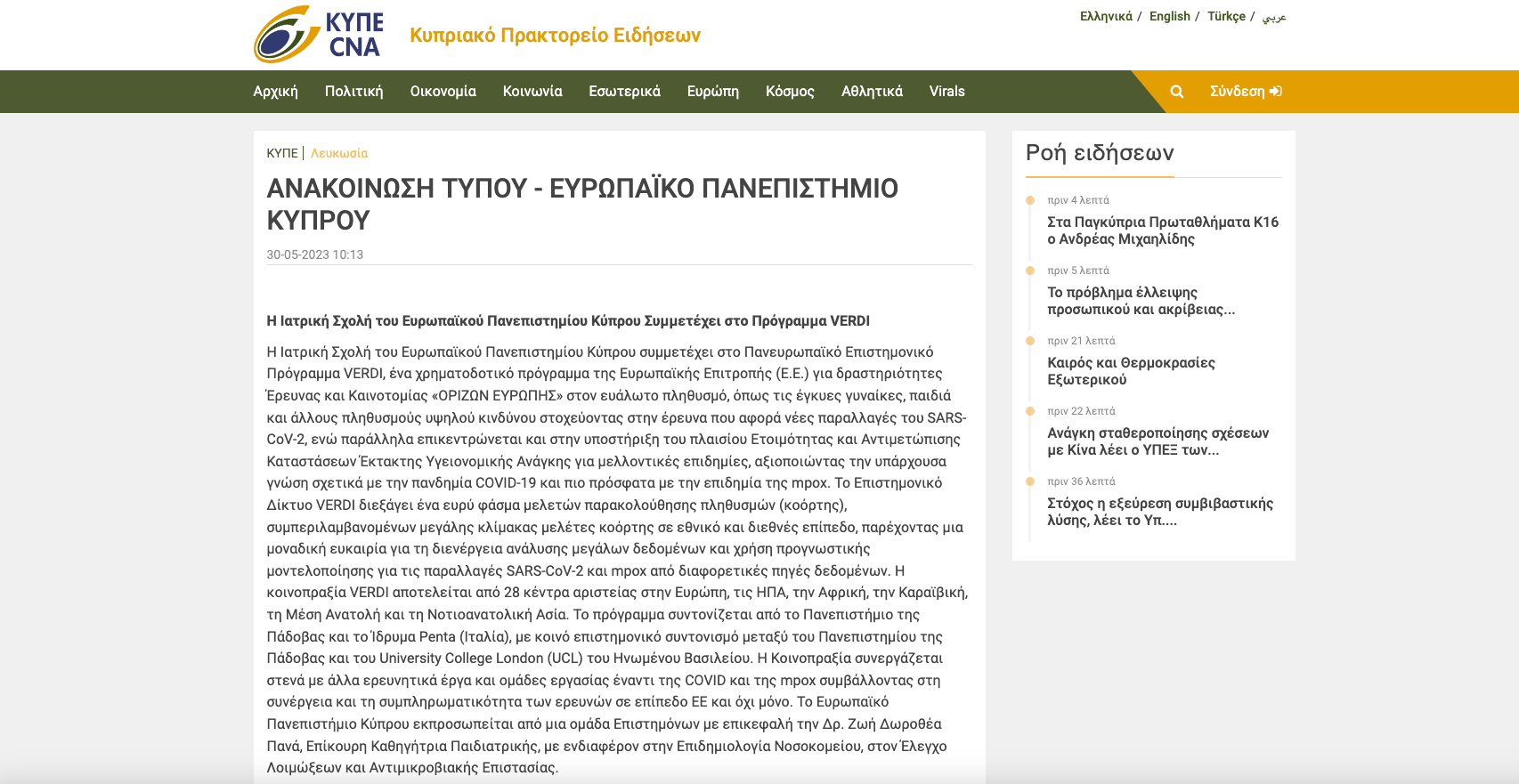Image resolution: width=1519 pixels, height=784 pixels.
Task: Select the Ελληνικά language link
Action: click(1106, 16)
